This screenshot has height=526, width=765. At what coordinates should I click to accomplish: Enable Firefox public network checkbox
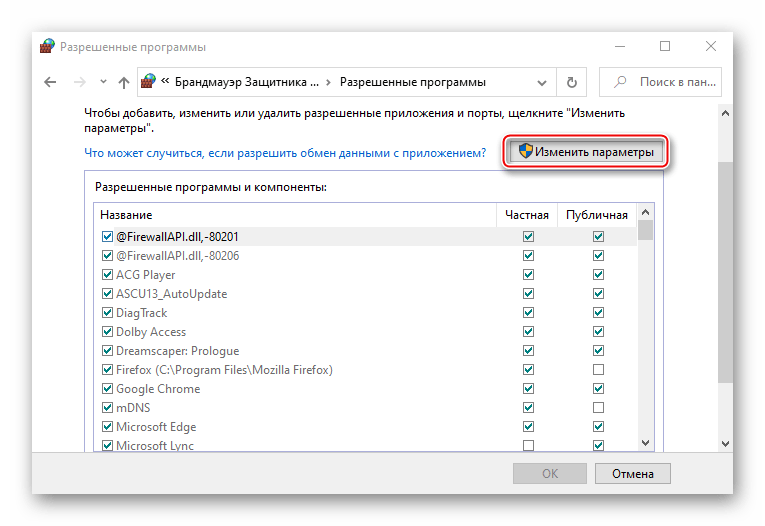tap(599, 370)
